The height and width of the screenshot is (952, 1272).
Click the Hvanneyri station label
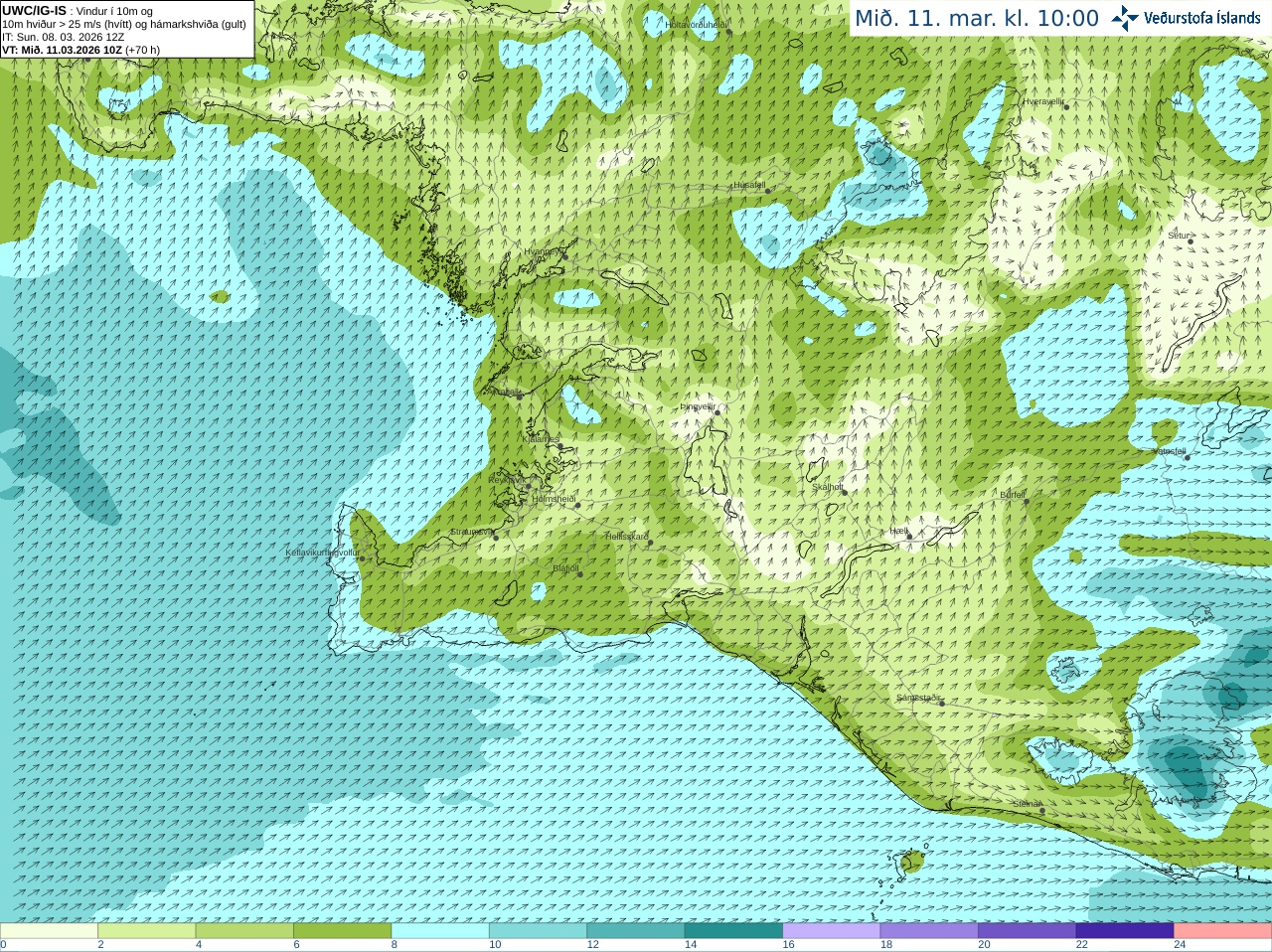(543, 251)
